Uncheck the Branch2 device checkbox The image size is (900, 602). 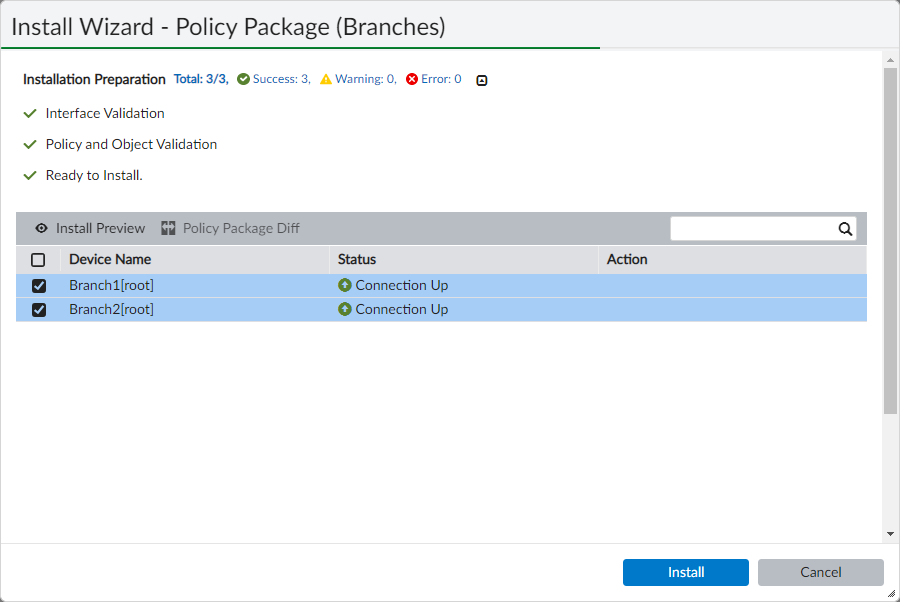pyautogui.click(x=38, y=309)
